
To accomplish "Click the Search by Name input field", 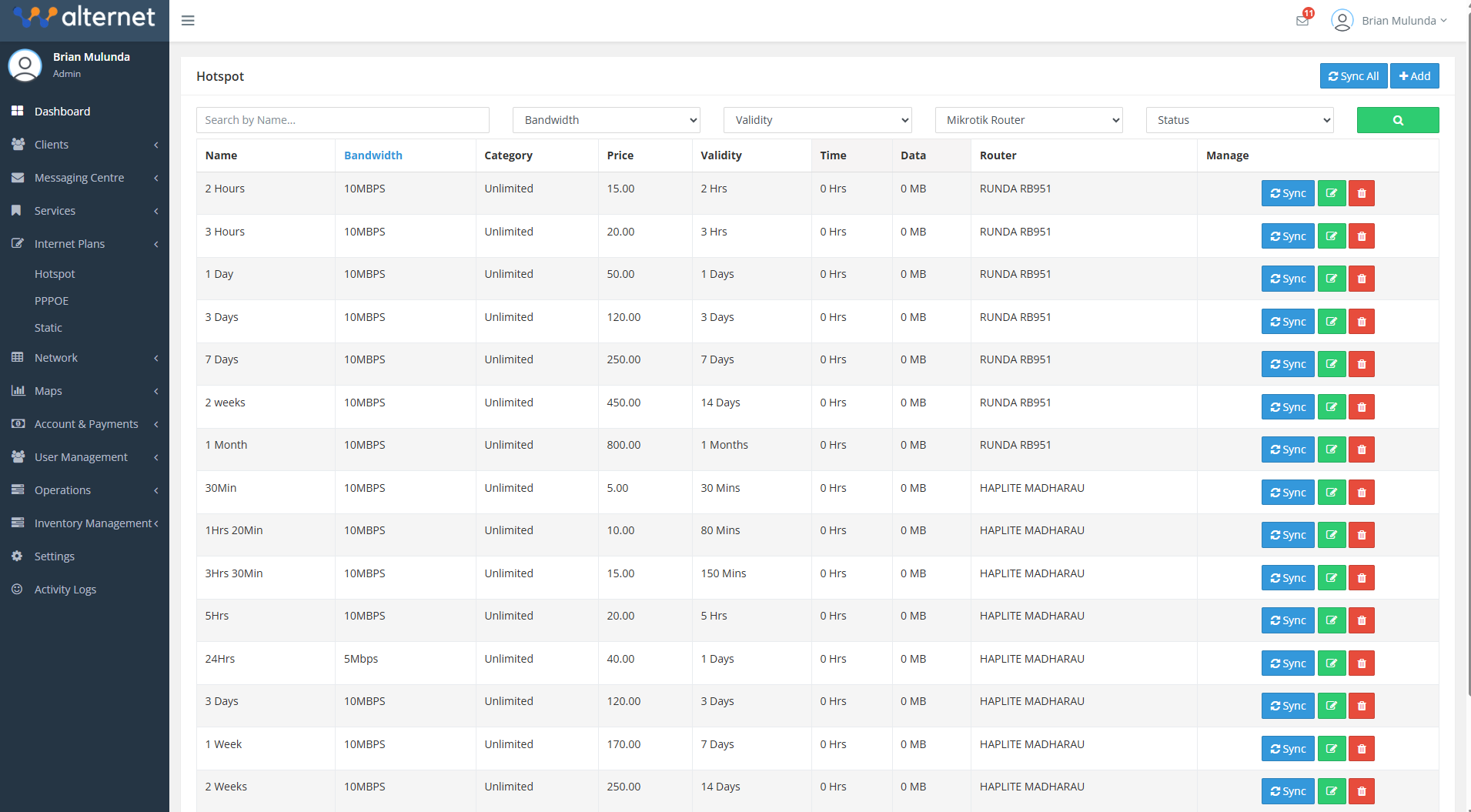I will (x=343, y=120).
